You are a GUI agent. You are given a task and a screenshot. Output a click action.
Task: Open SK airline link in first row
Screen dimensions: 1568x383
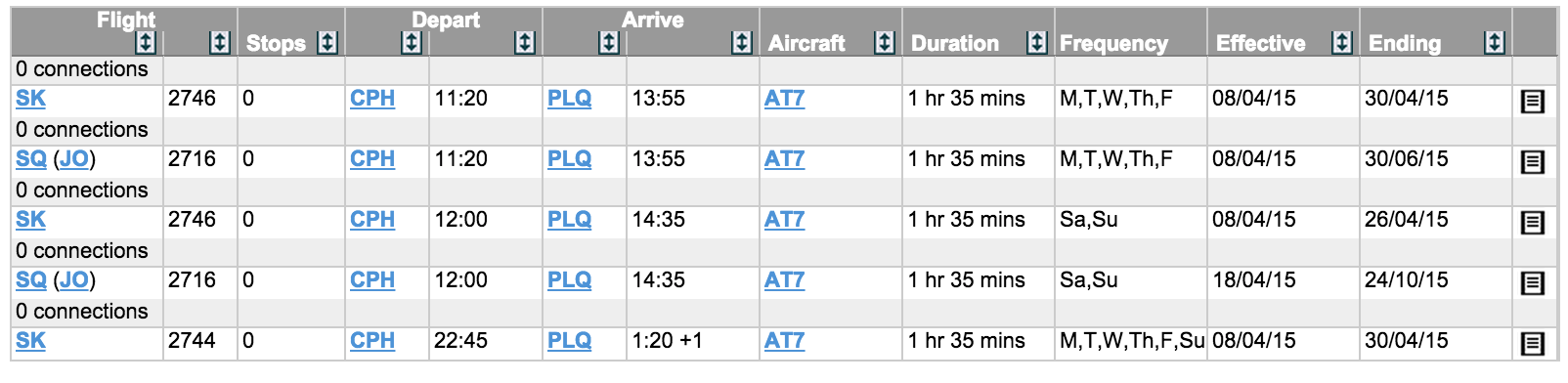point(30,98)
